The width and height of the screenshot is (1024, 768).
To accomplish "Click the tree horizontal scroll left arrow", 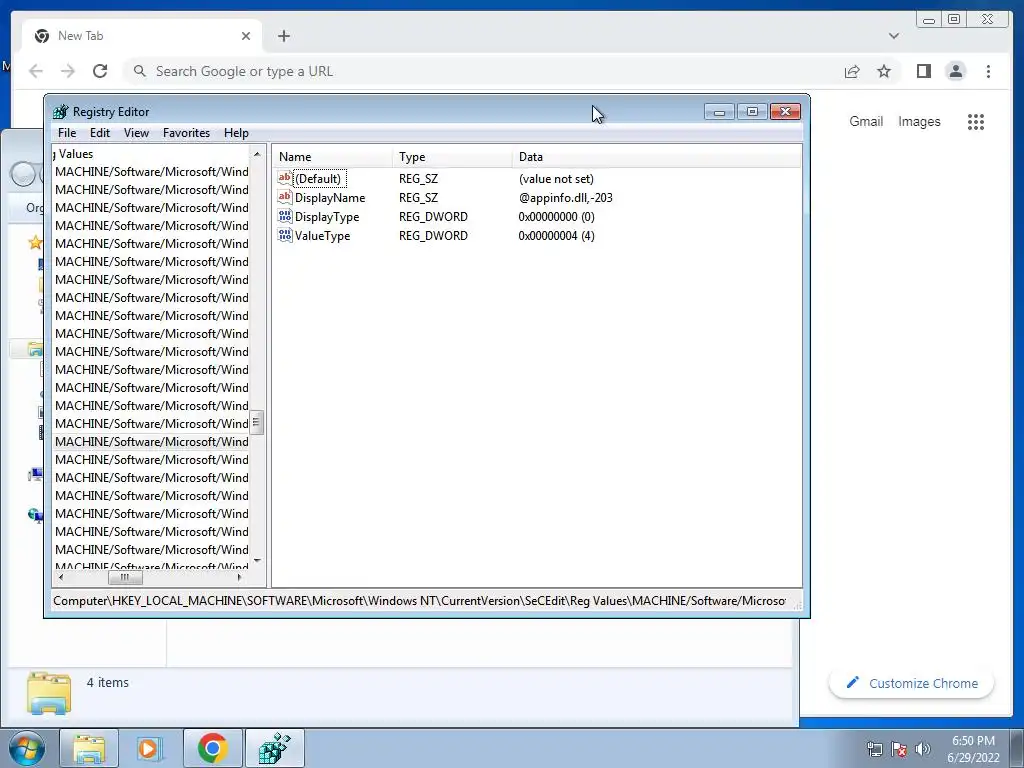I will click(x=61, y=577).
